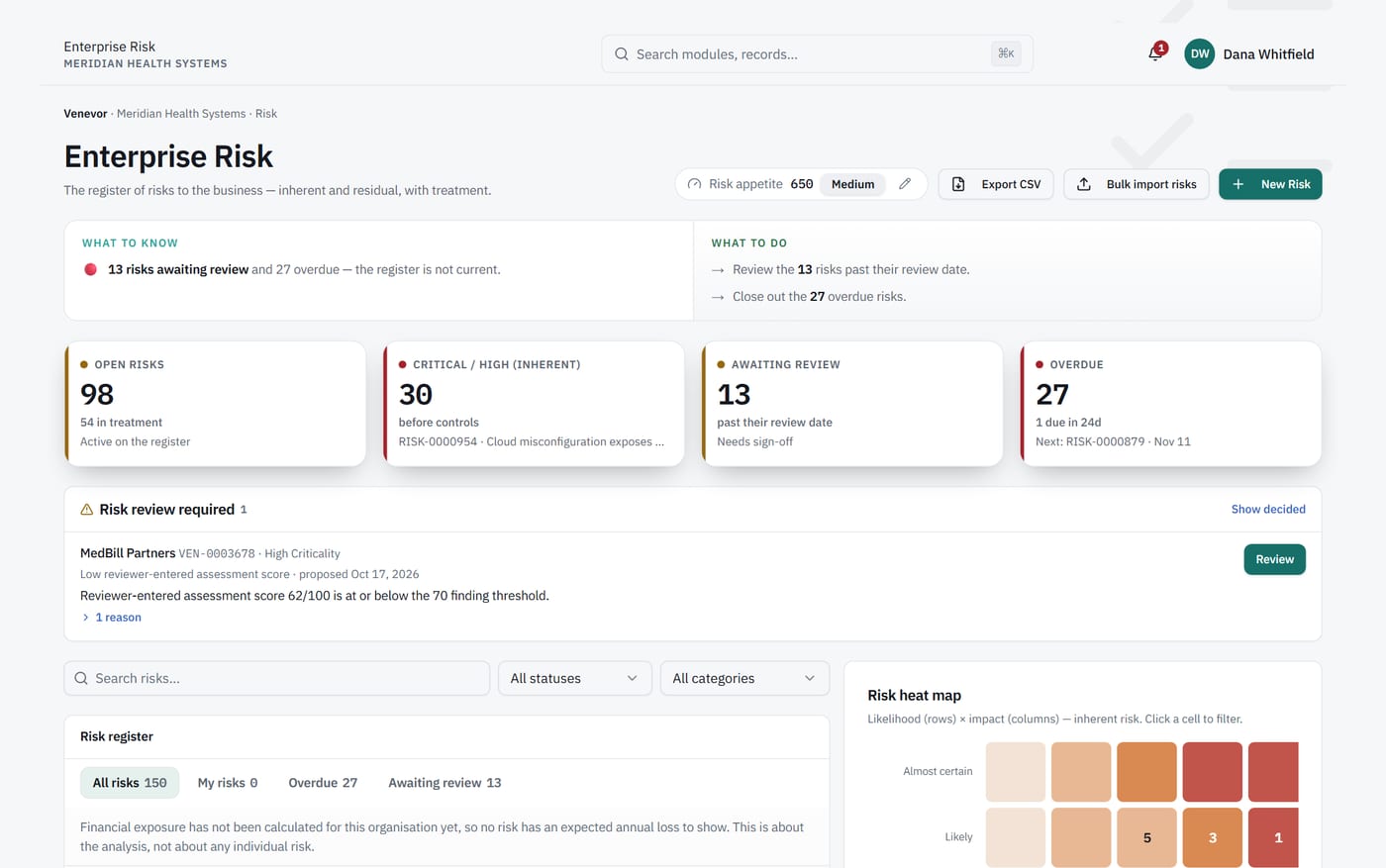Create a New Risk
The width and height of the screenshot is (1386, 868).
[x=1270, y=184]
